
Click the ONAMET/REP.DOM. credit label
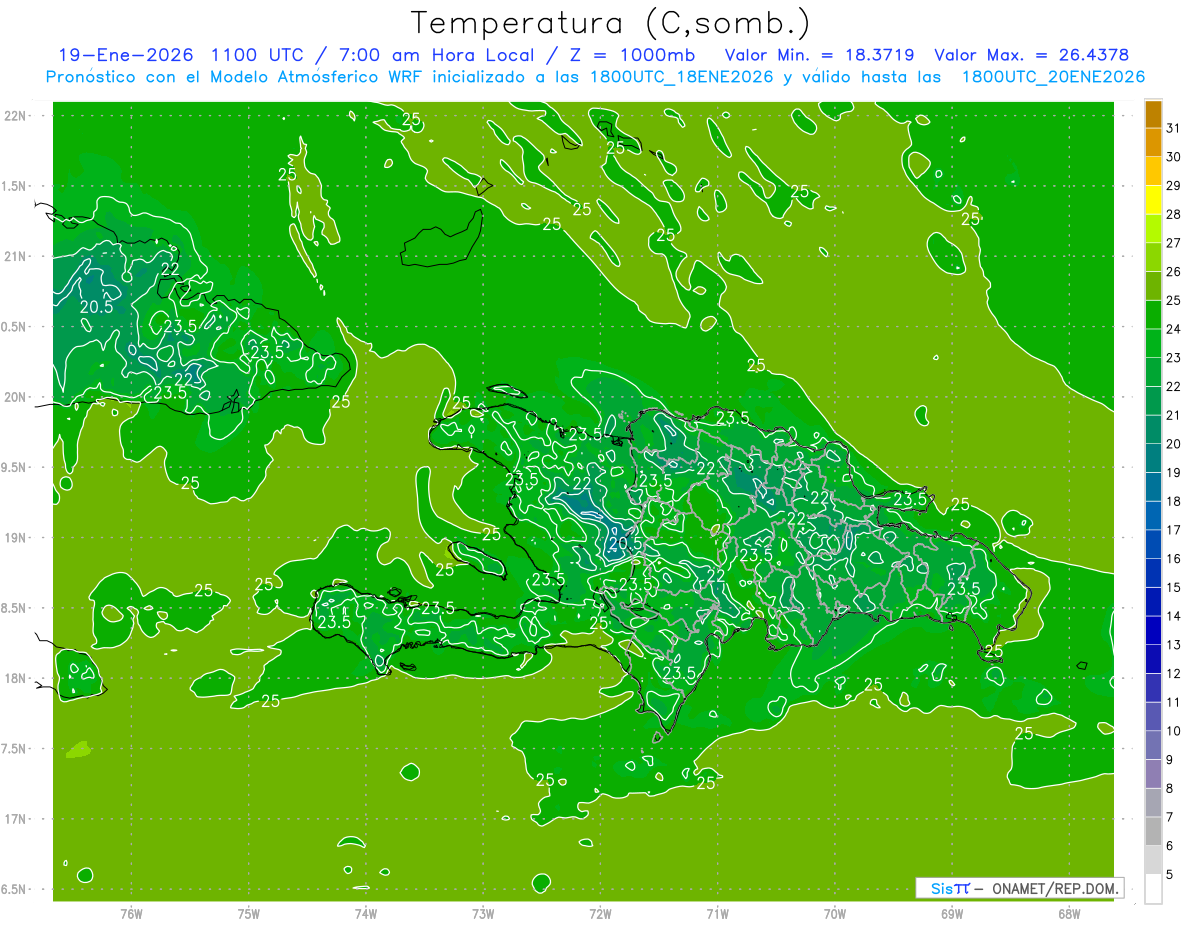click(1055, 888)
